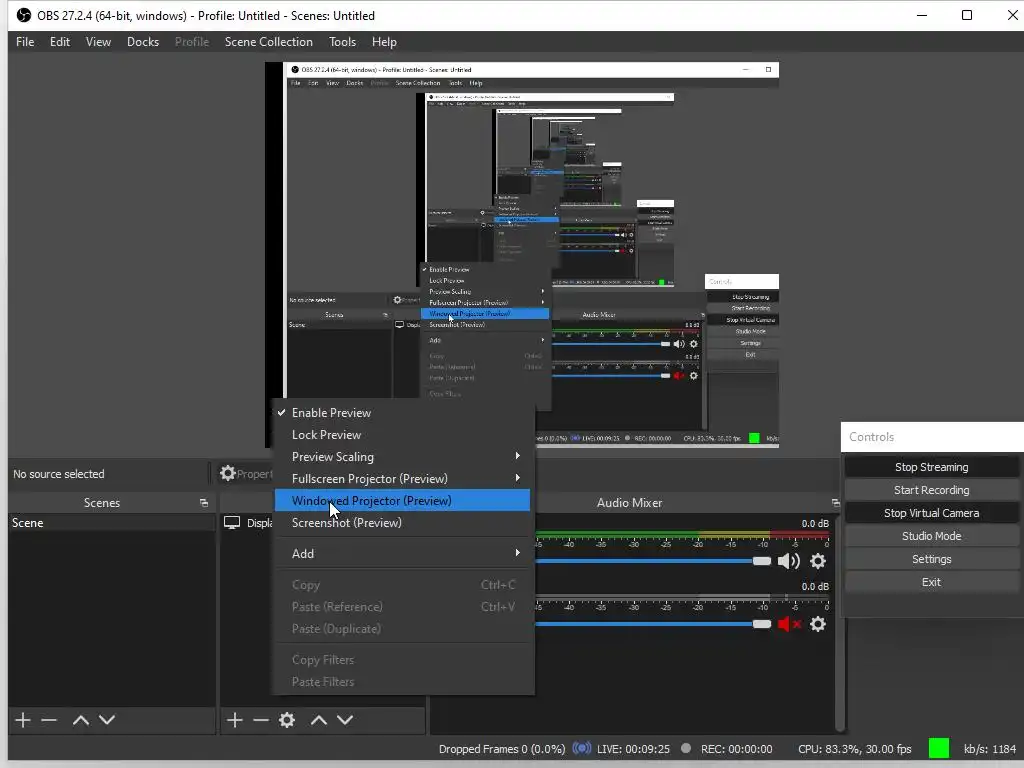Move source down with arrow icon

click(345, 720)
